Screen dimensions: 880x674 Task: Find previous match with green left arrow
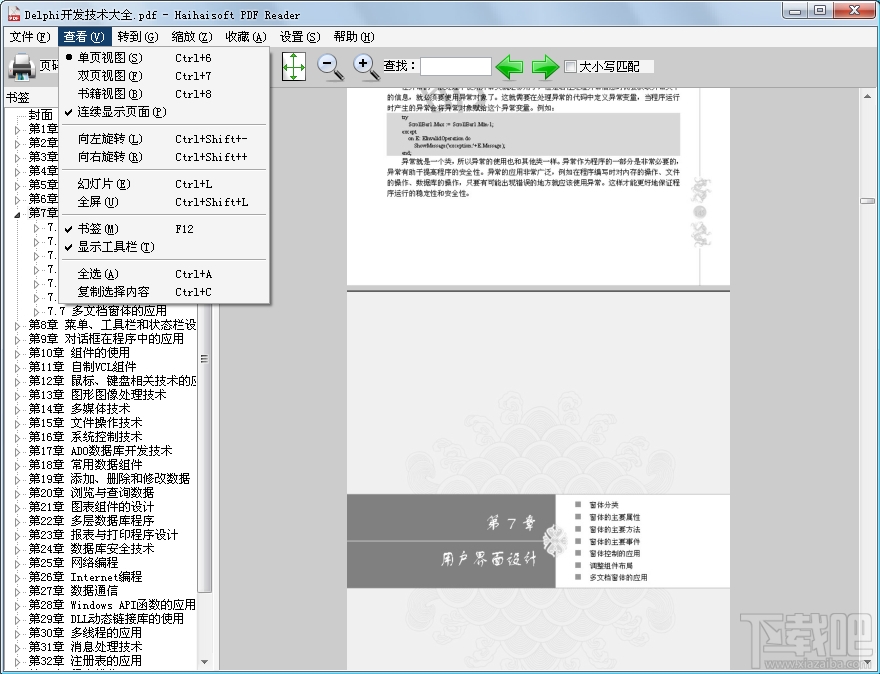tap(509, 66)
